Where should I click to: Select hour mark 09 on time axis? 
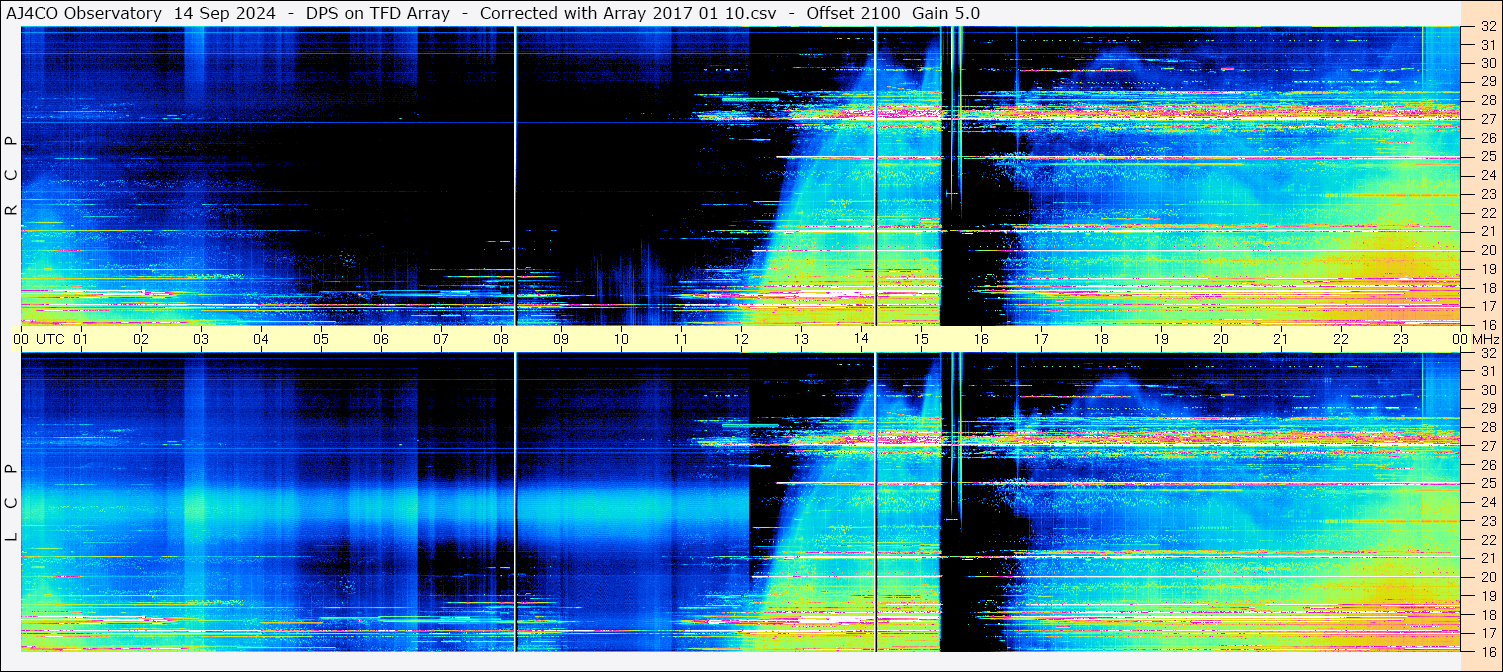(x=561, y=339)
